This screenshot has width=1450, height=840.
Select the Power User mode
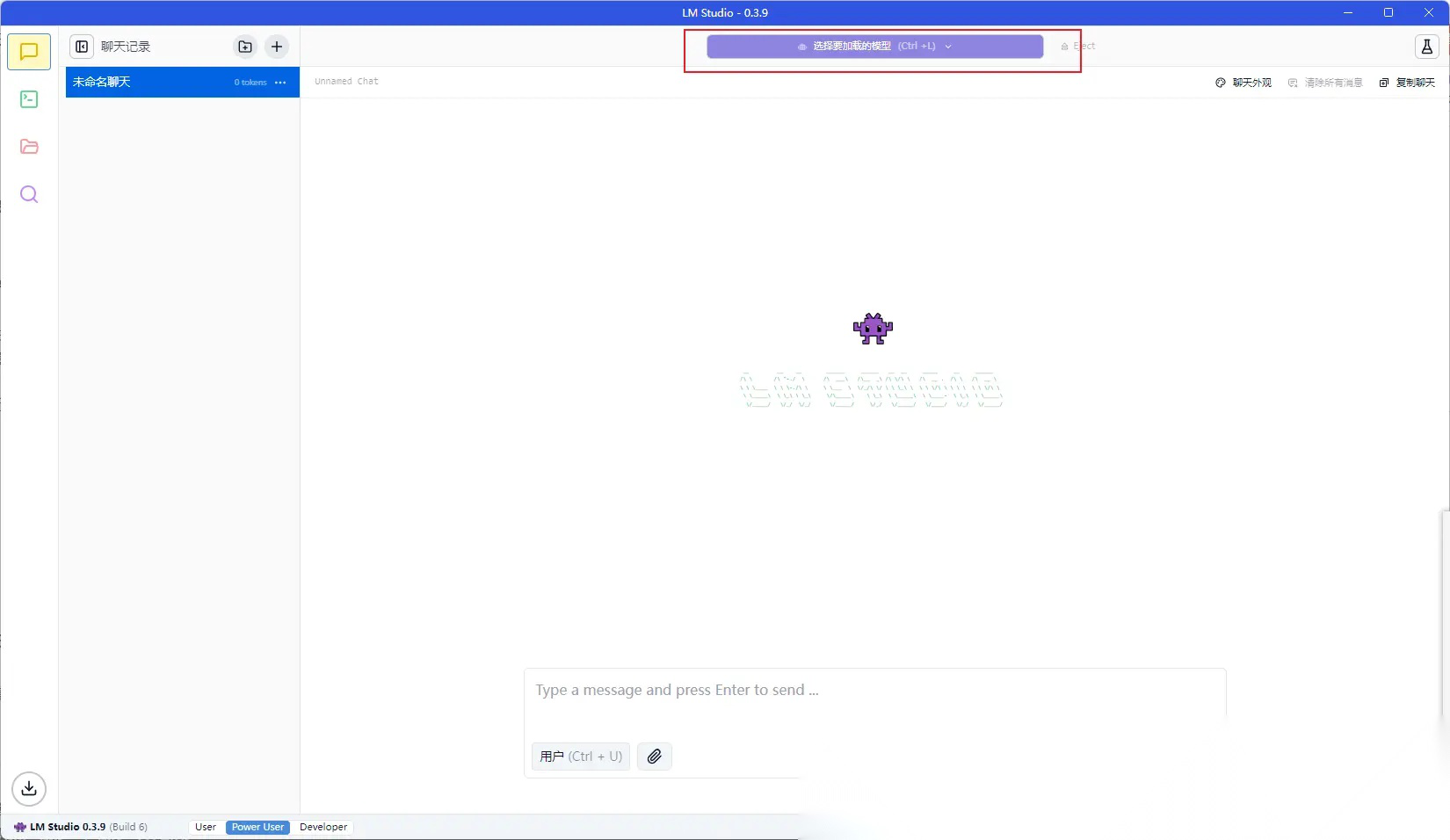click(257, 827)
